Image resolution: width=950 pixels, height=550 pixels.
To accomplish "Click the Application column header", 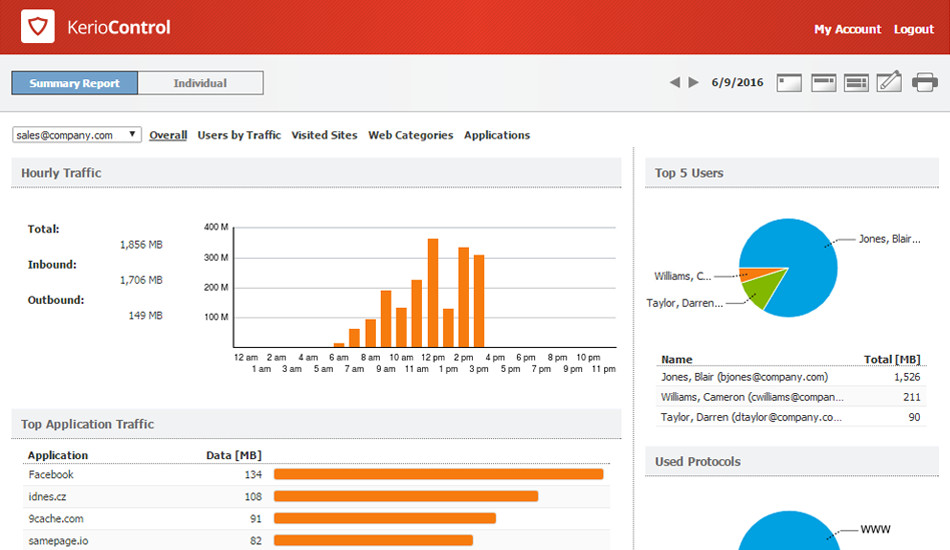I will pyautogui.click(x=58, y=455).
